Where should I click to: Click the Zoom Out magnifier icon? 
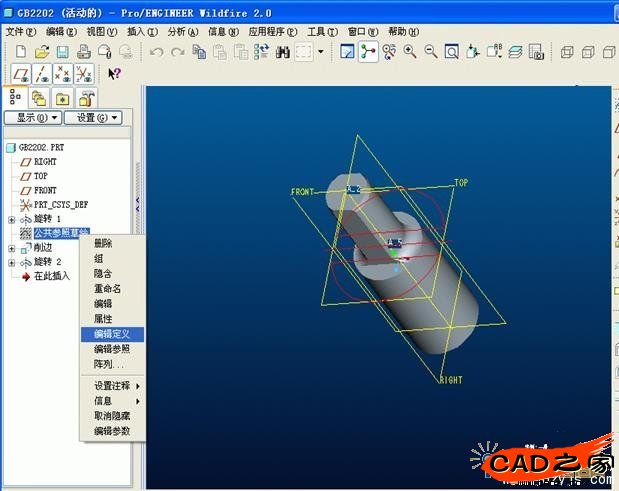pyautogui.click(x=431, y=51)
